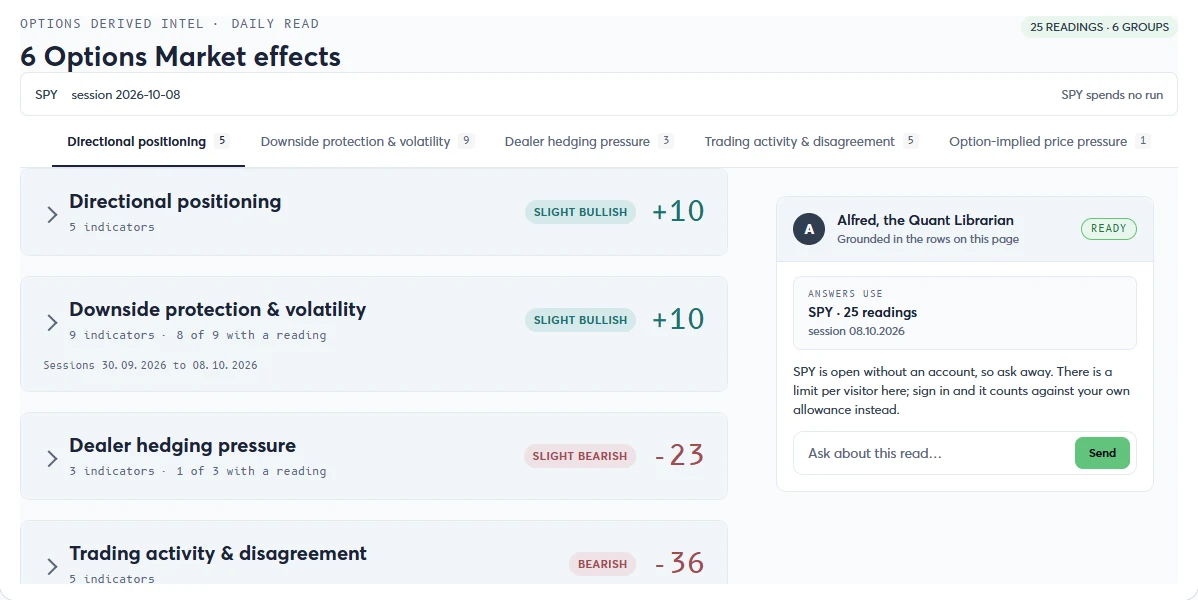The image size is (1198, 600).
Task: Click the -23 score value
Action: (x=679, y=456)
